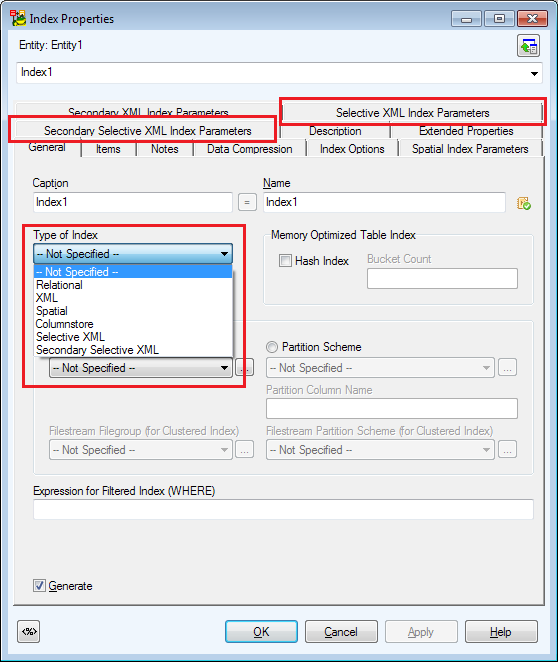Viewport: 558px width, 662px height.
Task: Click the Expression for Filtered Index field
Action: 283,509
